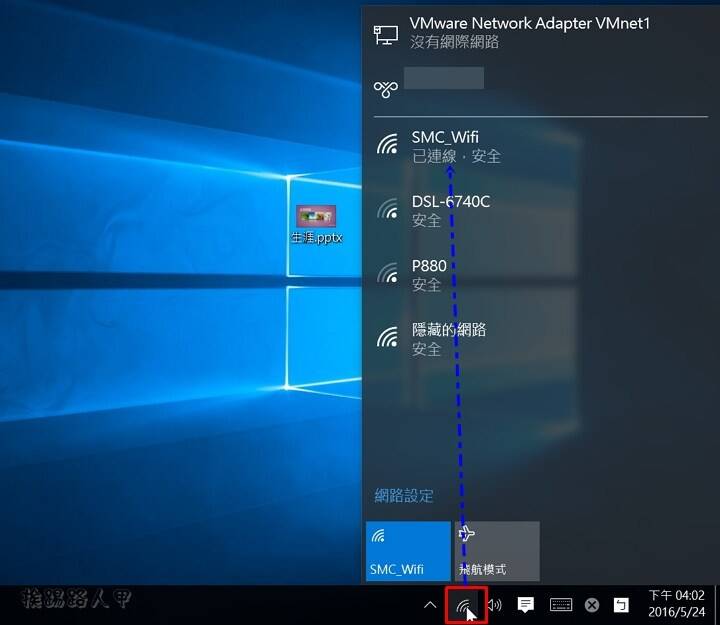Click the VPN connection icon
The image size is (720, 625).
(x=386, y=89)
